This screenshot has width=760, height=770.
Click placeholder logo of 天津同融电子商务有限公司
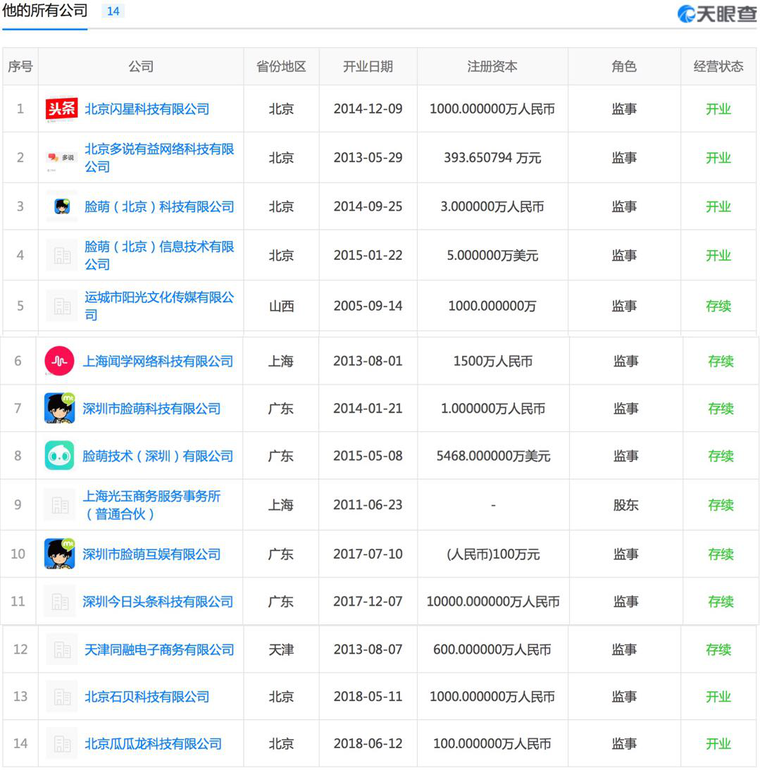point(62,649)
